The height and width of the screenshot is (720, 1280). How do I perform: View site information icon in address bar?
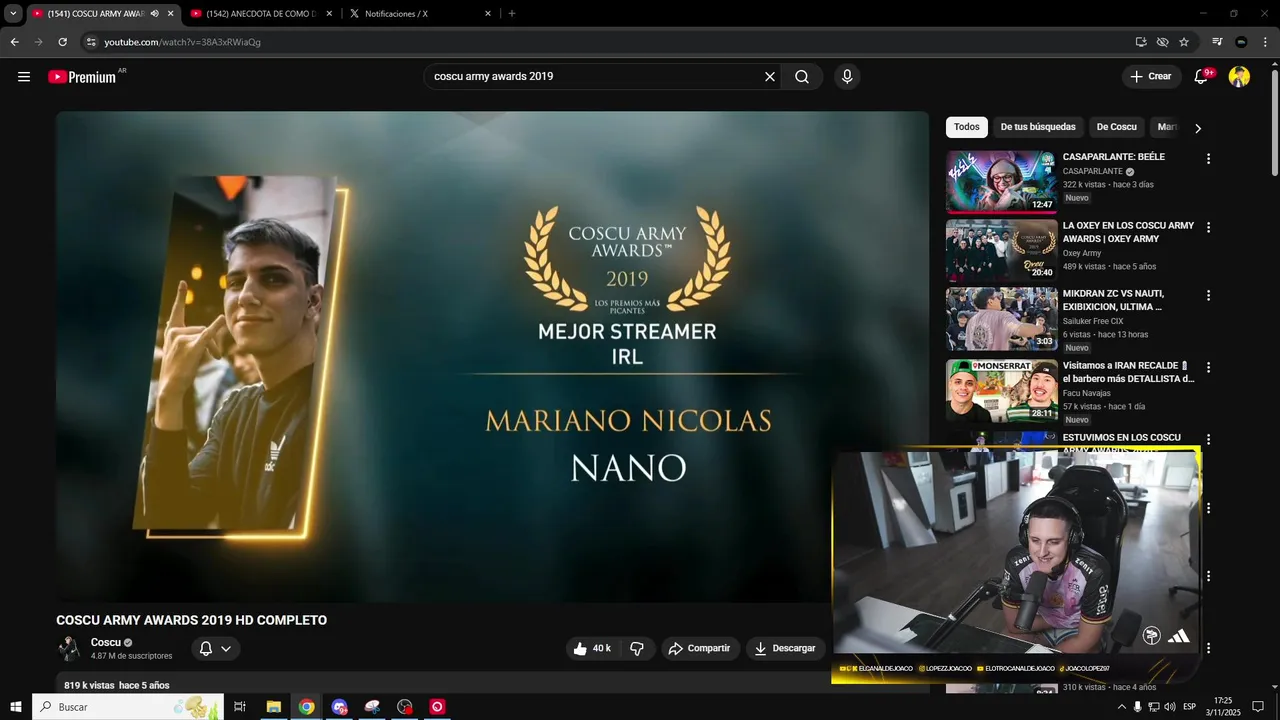pos(91,42)
